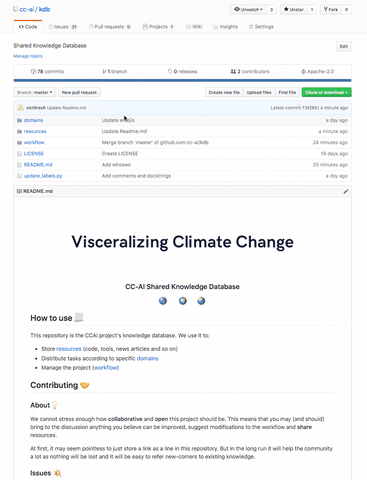Image resolution: width=367 pixels, height=480 pixels.
Task: Open the README.md file link
Action: [x=38, y=165]
